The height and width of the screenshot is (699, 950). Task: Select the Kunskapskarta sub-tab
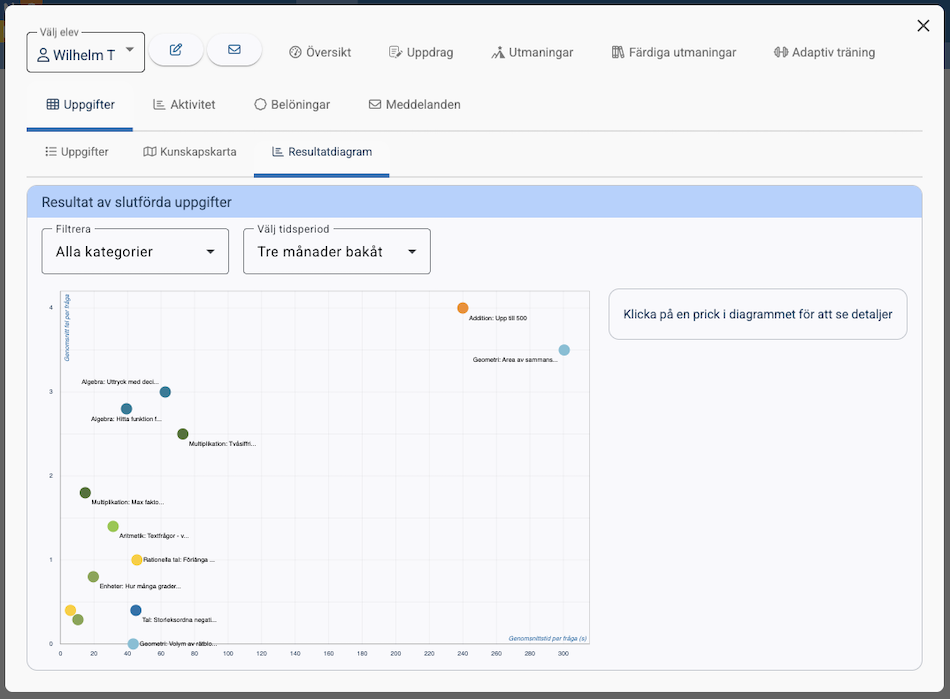click(x=190, y=152)
